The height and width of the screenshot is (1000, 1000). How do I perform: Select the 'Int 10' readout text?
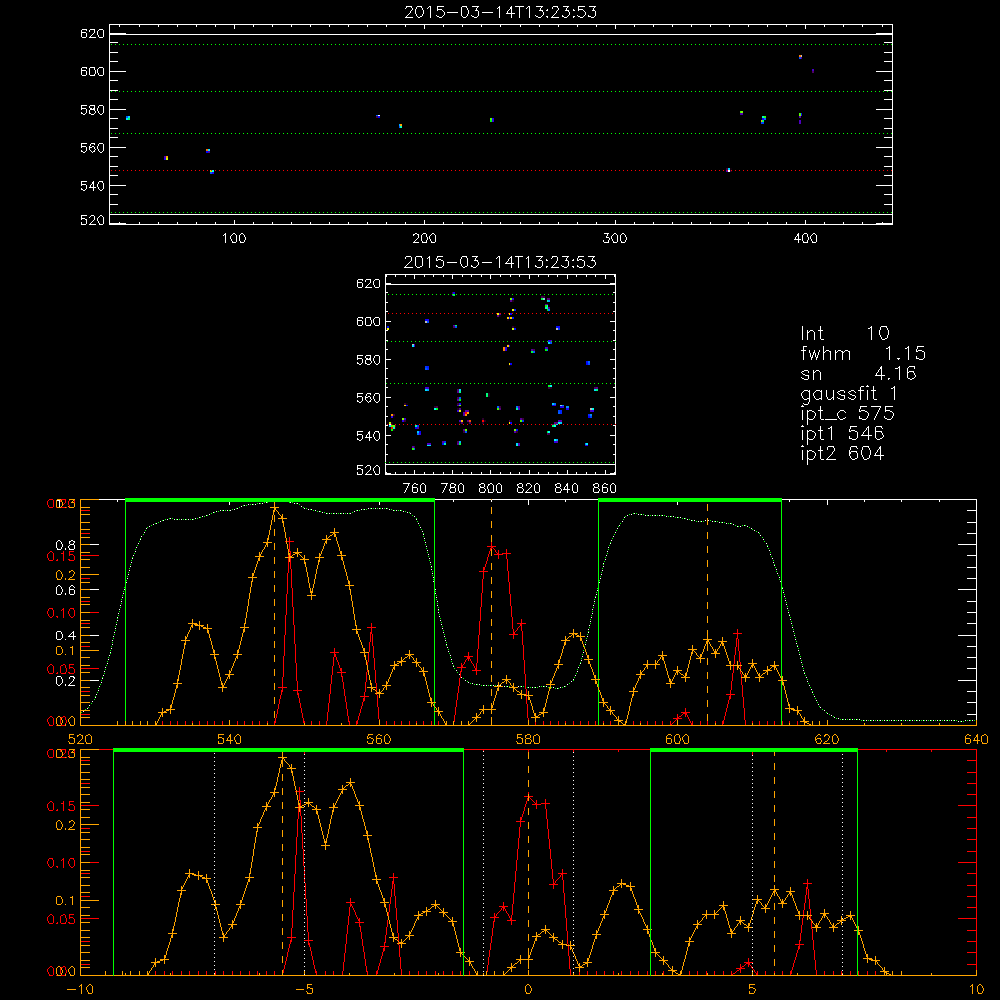coord(845,333)
